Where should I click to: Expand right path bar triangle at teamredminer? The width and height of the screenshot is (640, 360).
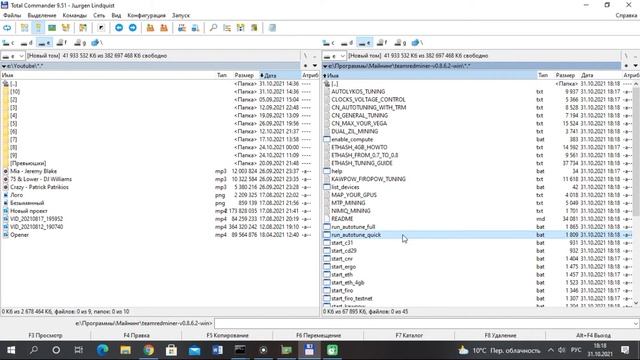pyautogui.click(x=325, y=66)
